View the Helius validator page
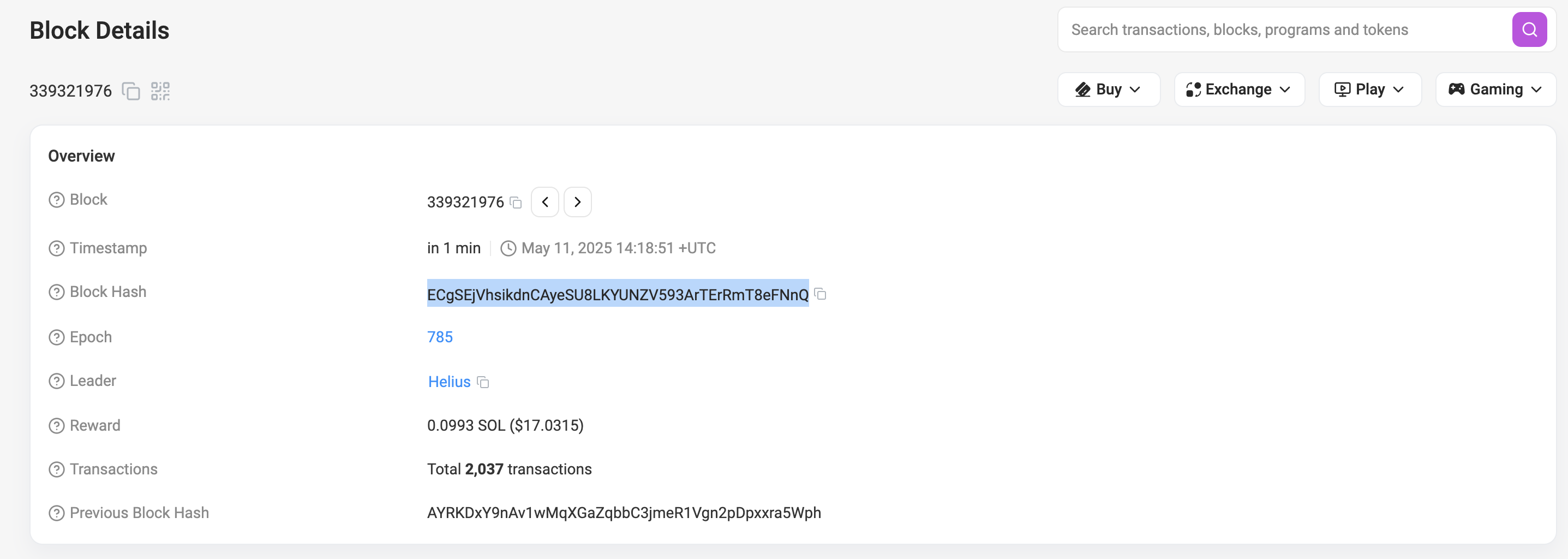This screenshot has height=559, width=1568. click(x=448, y=382)
